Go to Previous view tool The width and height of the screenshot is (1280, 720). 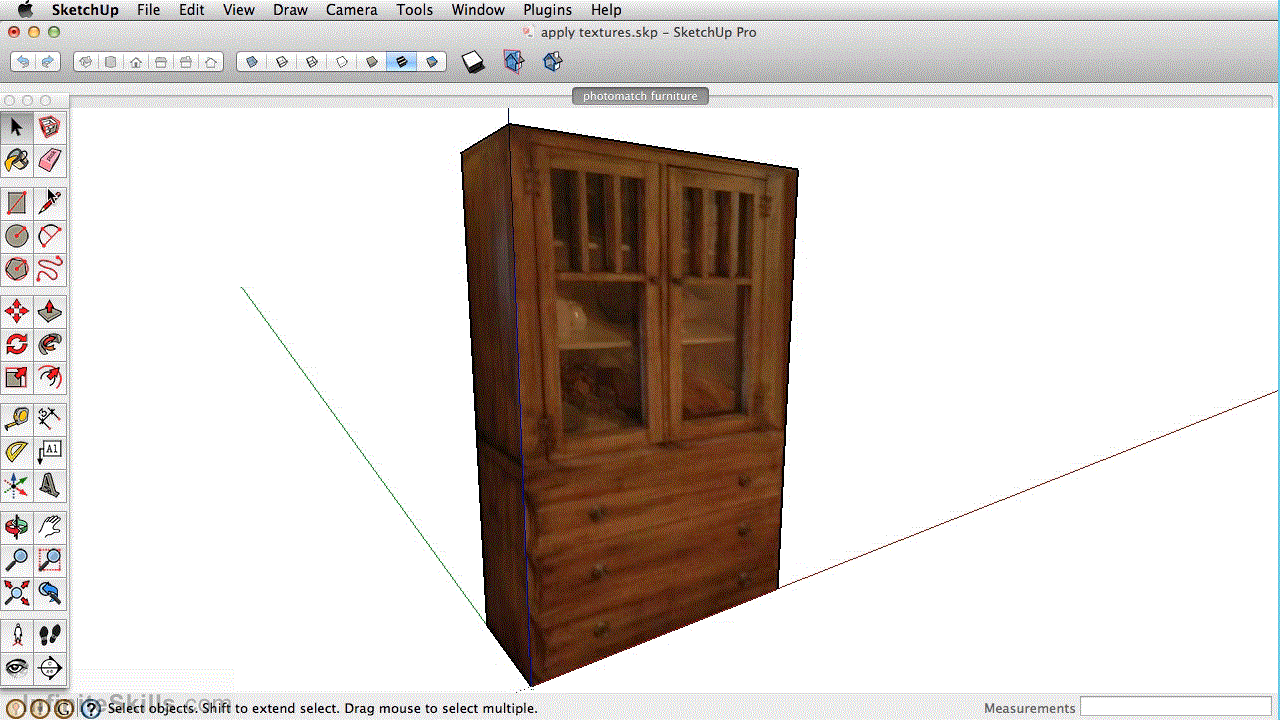pos(50,593)
